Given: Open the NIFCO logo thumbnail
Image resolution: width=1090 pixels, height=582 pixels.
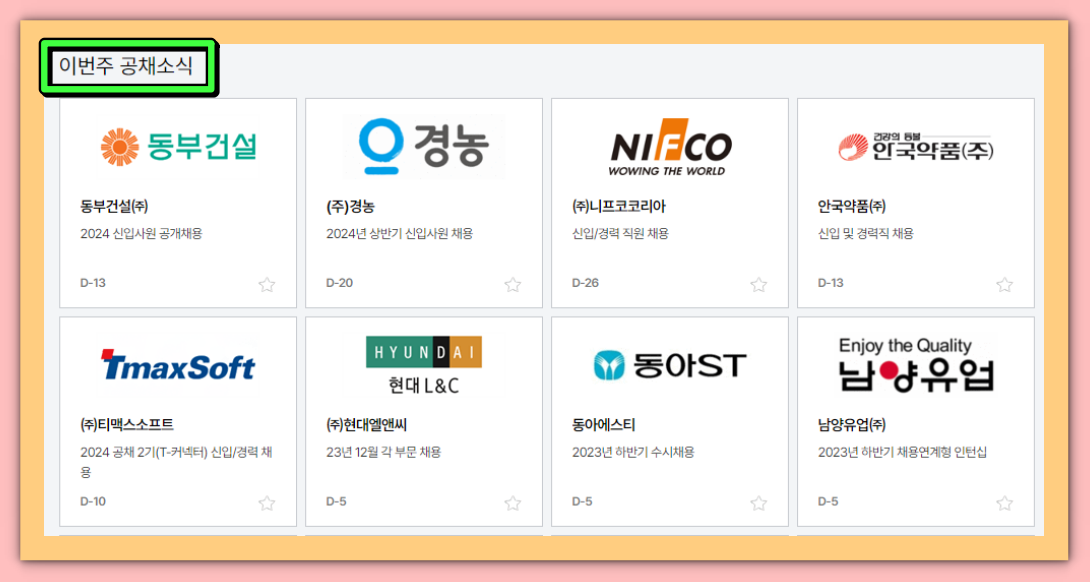Looking at the screenshot, I should tap(670, 147).
